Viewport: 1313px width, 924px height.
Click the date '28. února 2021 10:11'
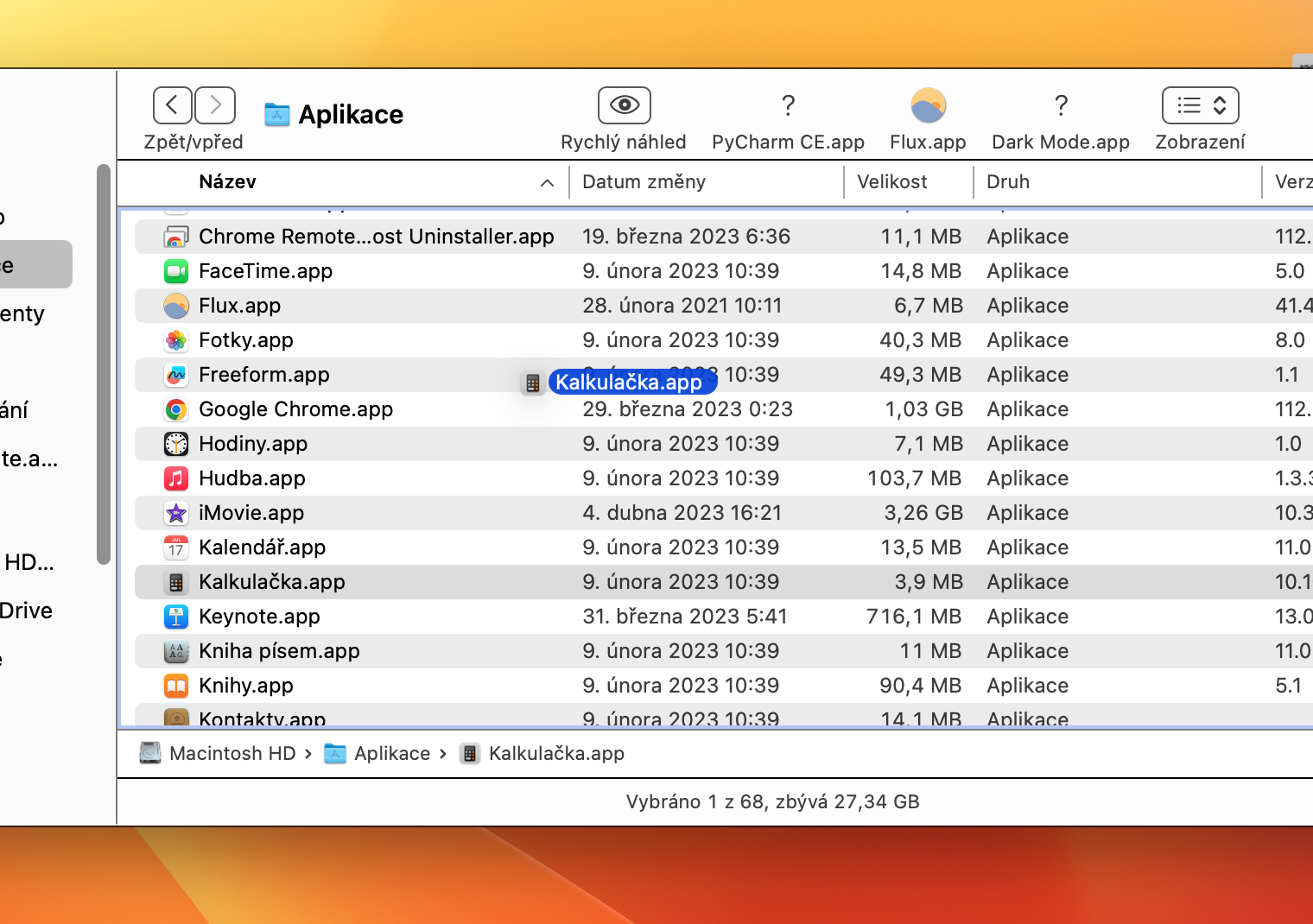(x=682, y=306)
